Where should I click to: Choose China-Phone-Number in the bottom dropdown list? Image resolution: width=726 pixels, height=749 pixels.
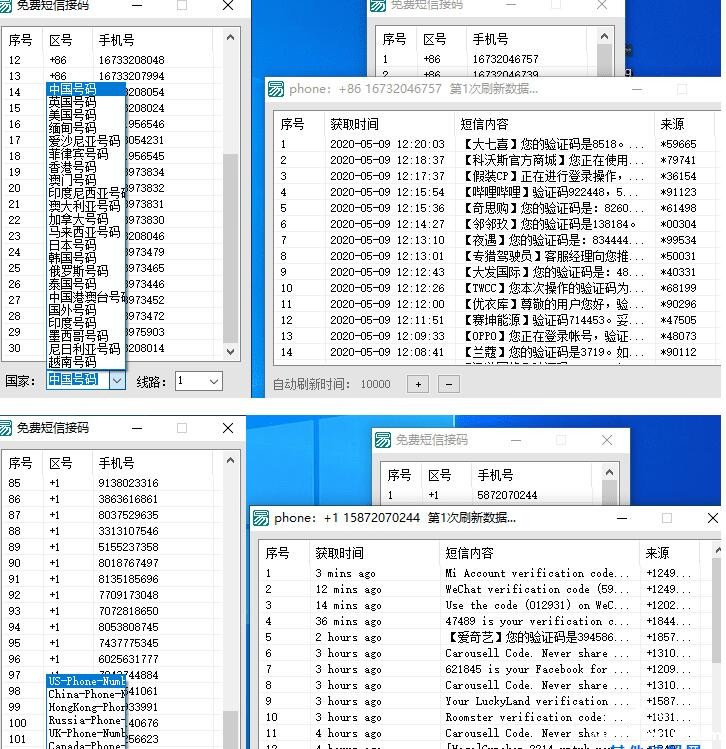(86, 694)
